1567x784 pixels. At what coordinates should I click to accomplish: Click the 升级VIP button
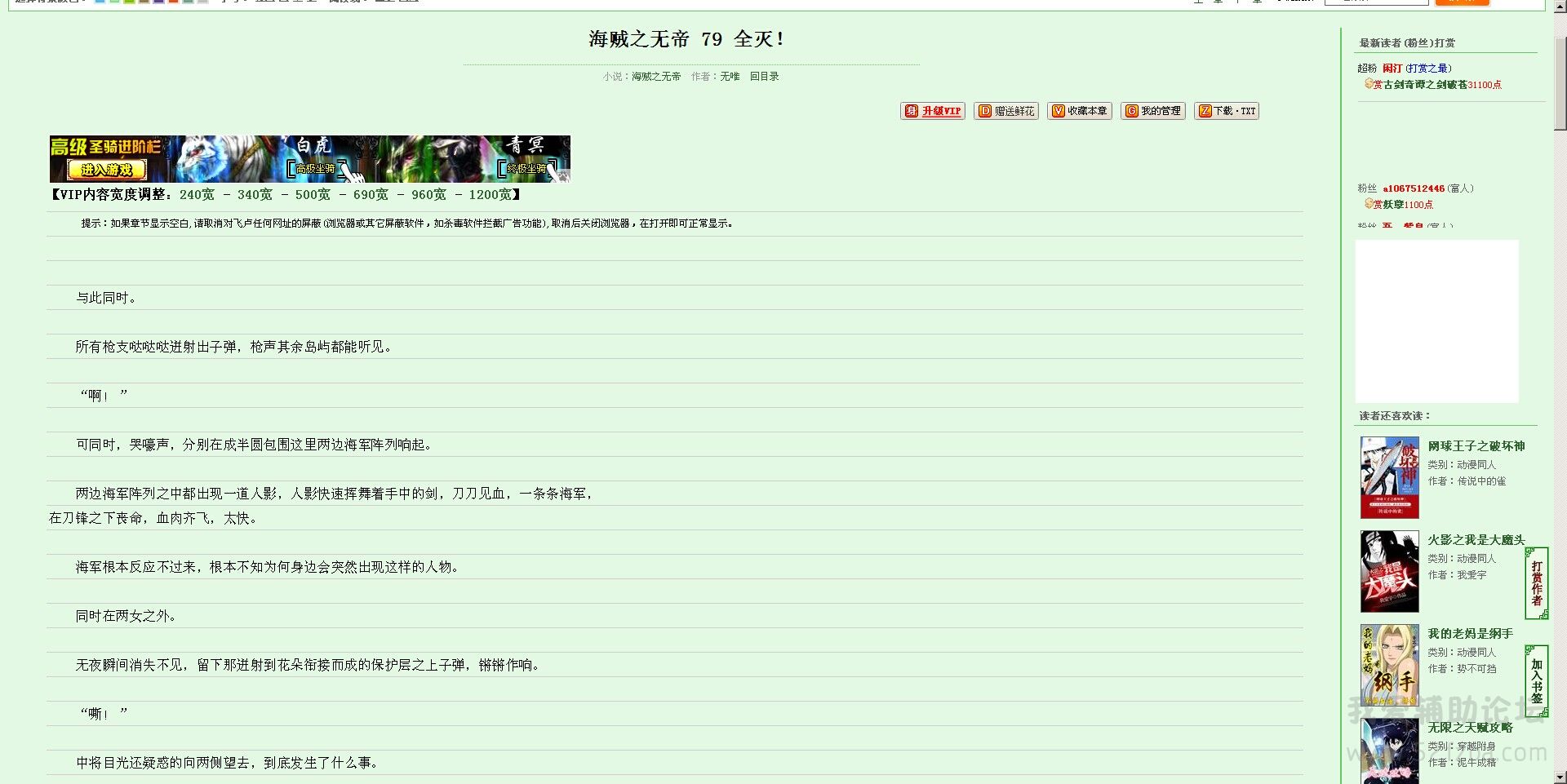pyautogui.click(x=933, y=111)
